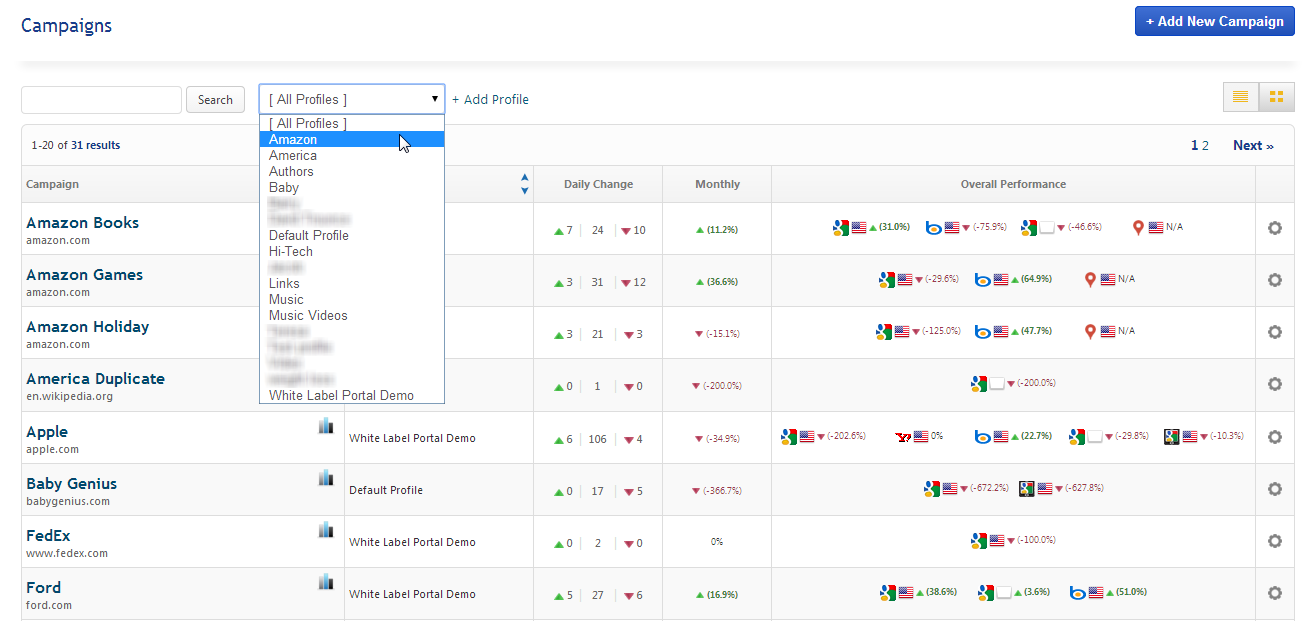The height and width of the screenshot is (621, 1303).
Task: Open settings gear for Amazon Books row
Action: 1274,228
